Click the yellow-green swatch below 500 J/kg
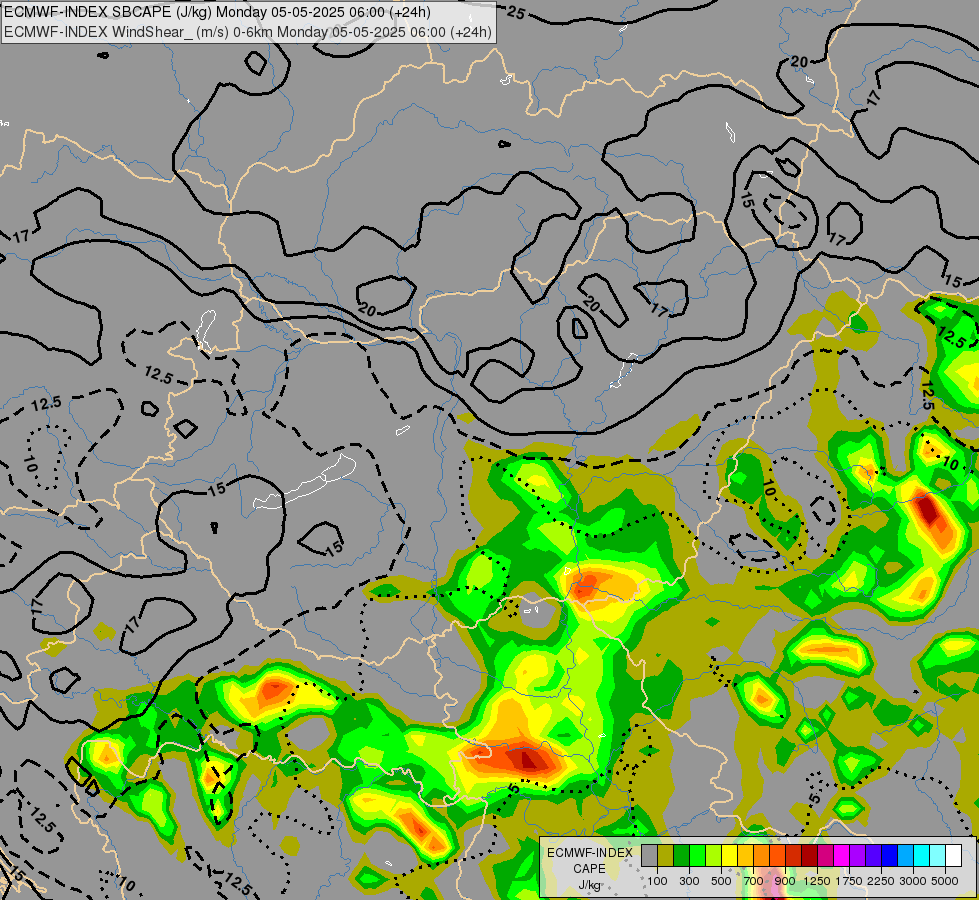 (x=714, y=856)
